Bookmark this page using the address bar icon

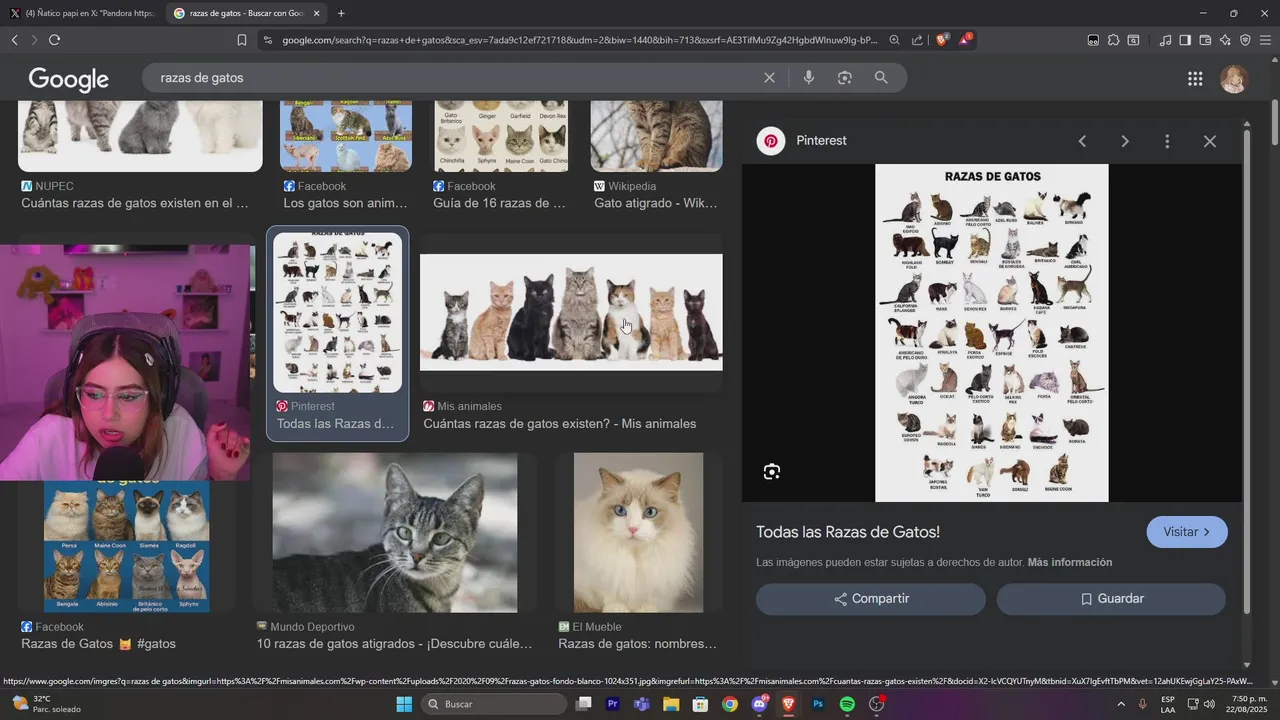point(241,40)
